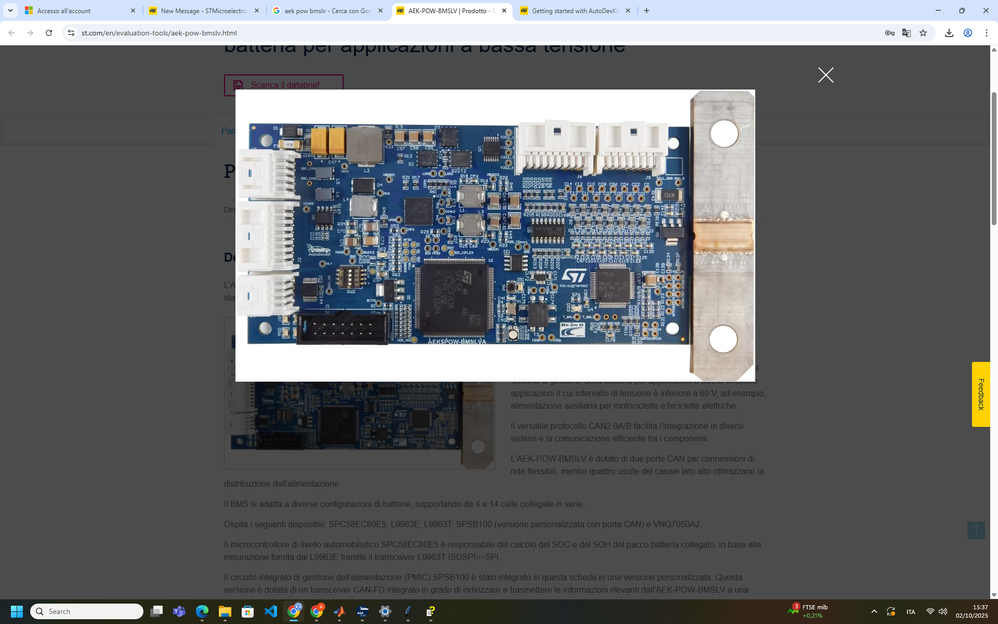Viewport: 998px width, 624px height.
Task: Open the speaker volume tray icon
Action: point(943,611)
